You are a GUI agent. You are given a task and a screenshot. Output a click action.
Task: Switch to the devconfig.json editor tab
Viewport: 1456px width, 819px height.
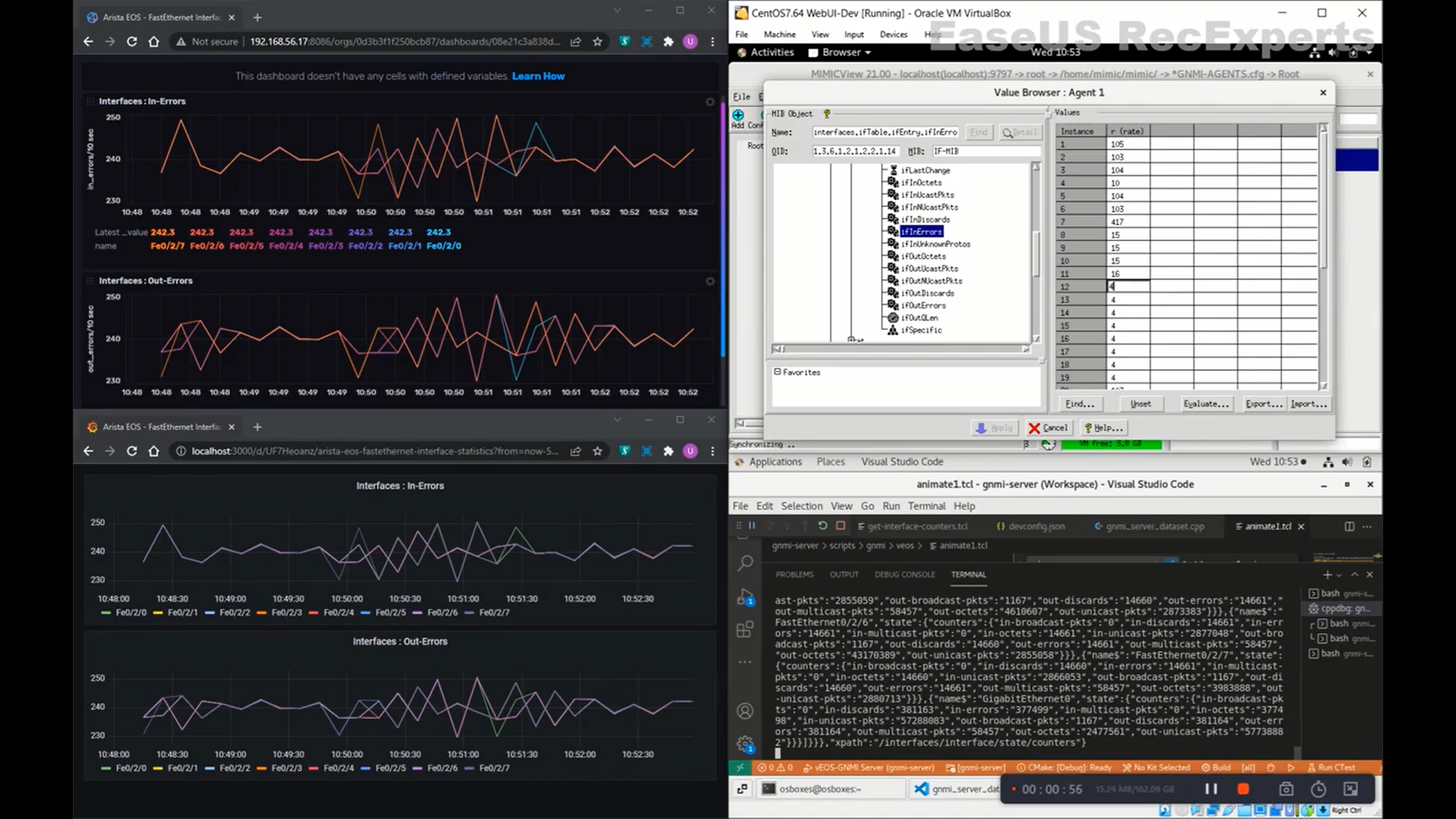coord(1031,526)
